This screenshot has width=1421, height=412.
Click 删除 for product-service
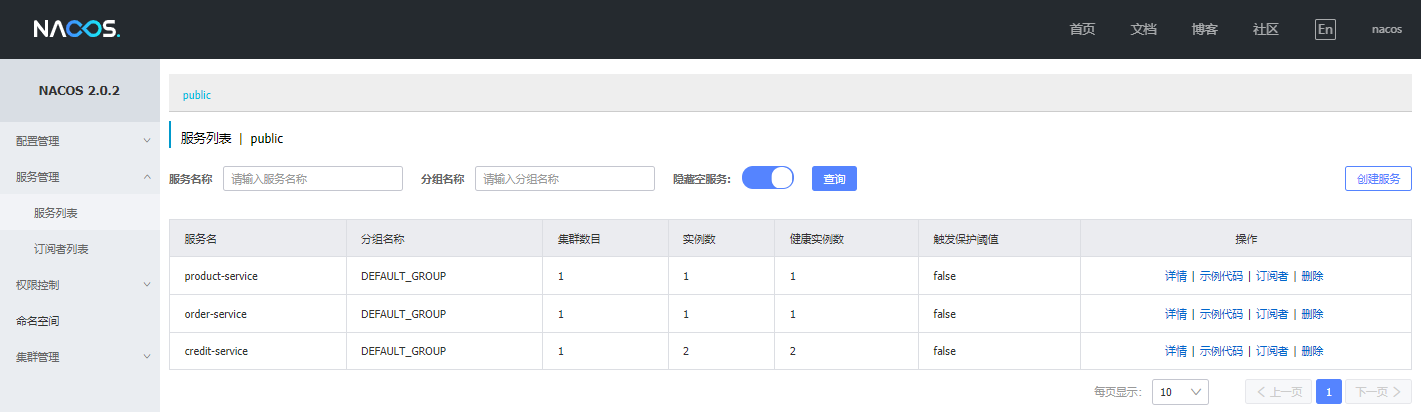point(1312,276)
